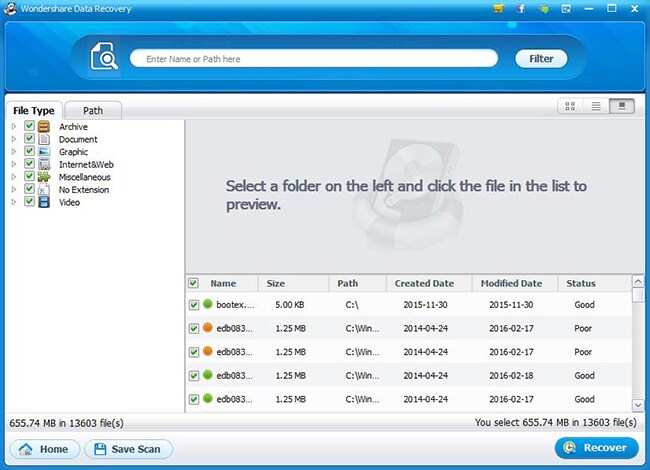Sort by the Path column header
Viewport: 650px width, 470px height.
357,283
